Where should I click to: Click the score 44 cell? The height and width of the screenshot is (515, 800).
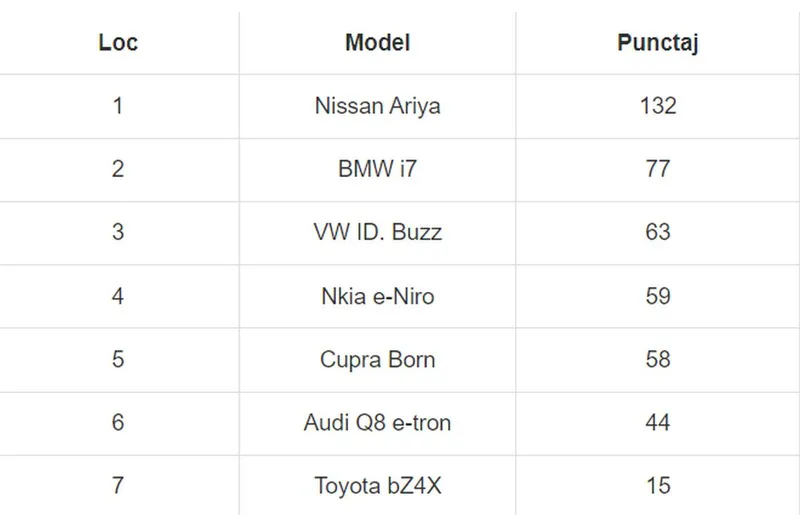[657, 423]
